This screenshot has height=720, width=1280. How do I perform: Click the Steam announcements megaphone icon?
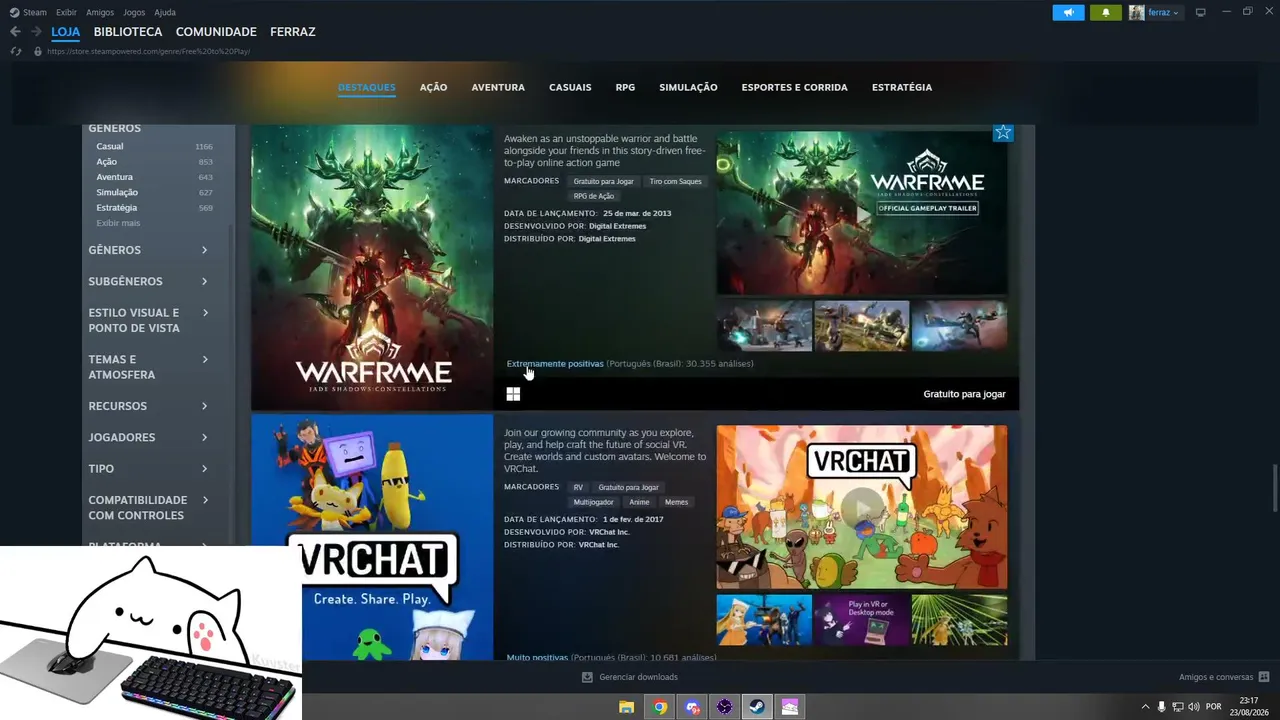pyautogui.click(x=1068, y=13)
